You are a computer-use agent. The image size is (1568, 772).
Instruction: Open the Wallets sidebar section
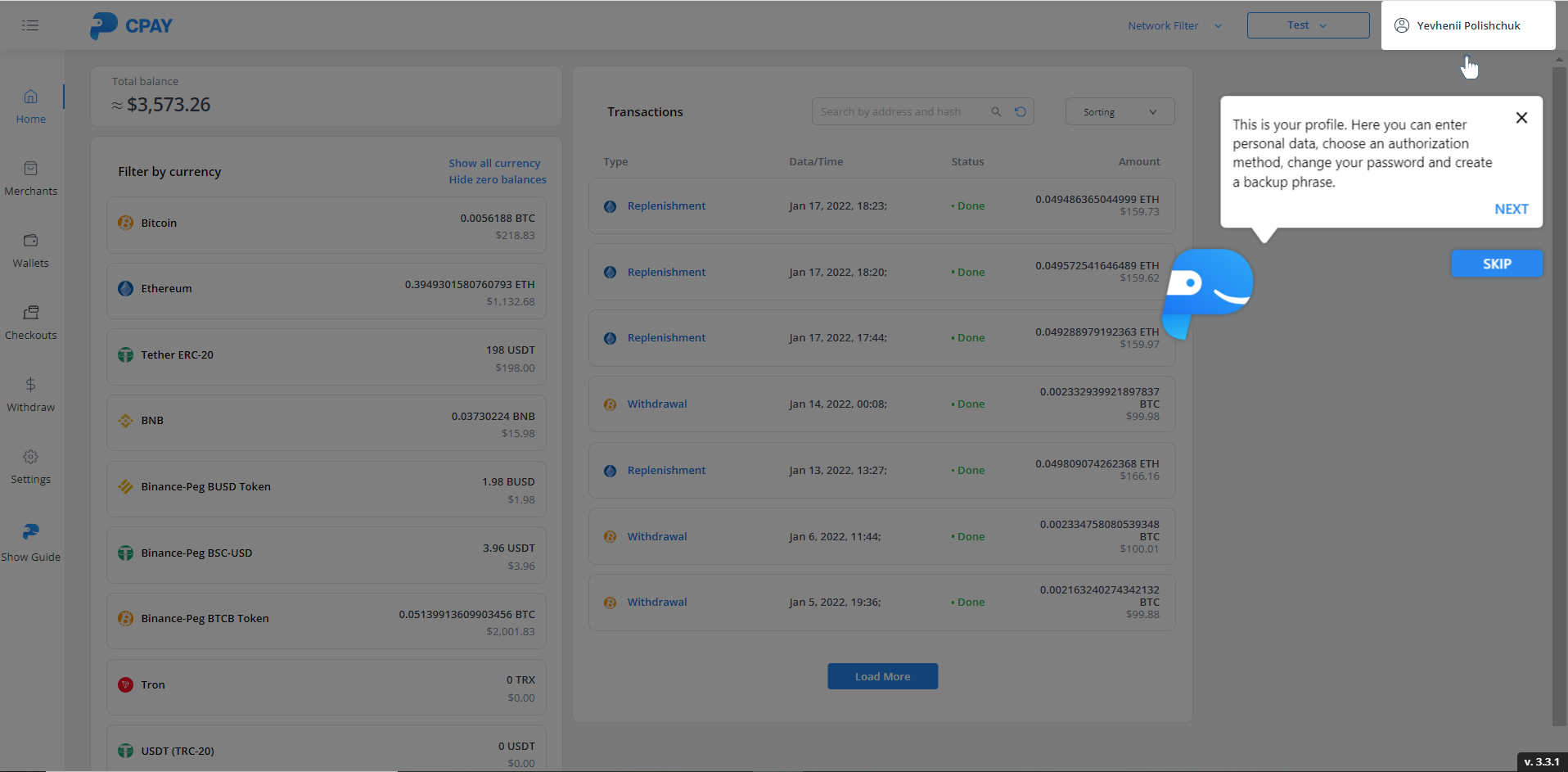tap(31, 251)
